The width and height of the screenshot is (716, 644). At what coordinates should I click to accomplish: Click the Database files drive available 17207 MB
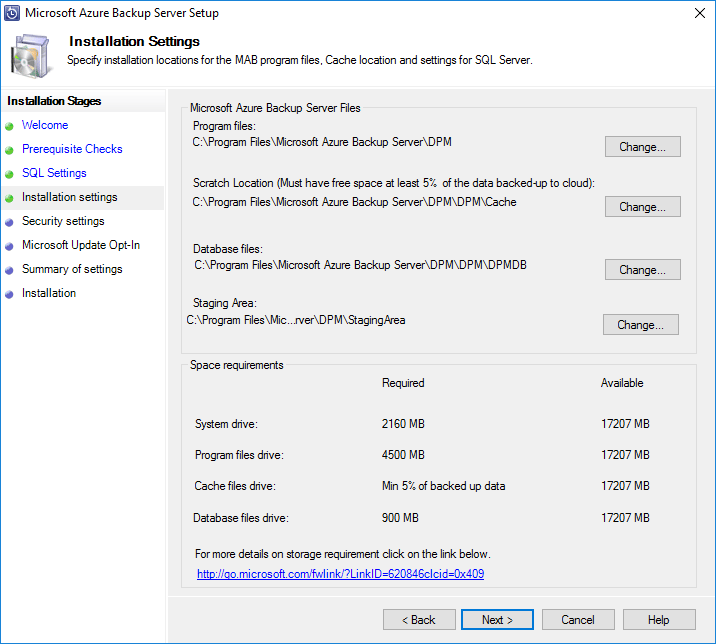(625, 518)
